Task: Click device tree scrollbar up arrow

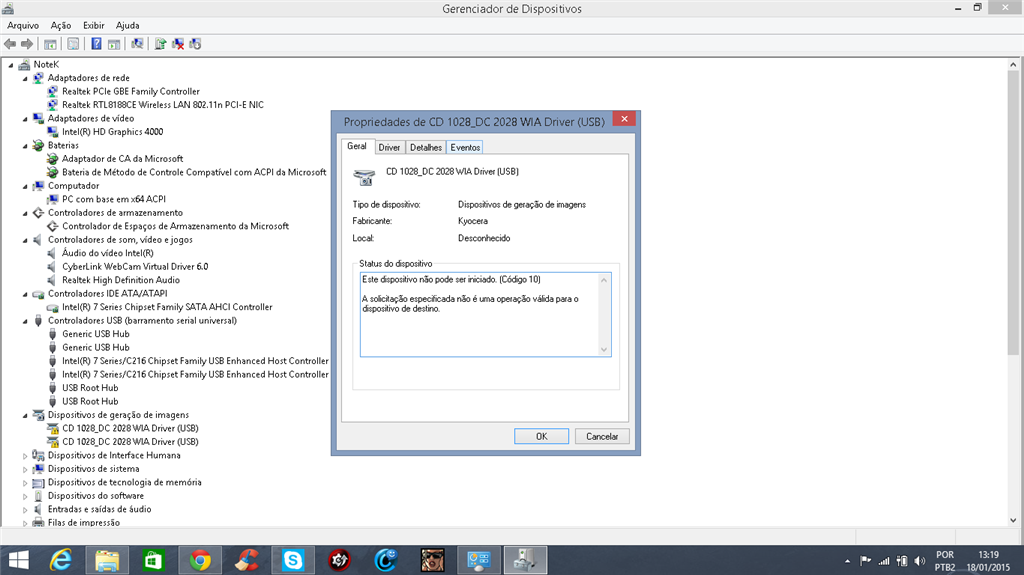Action: (x=1013, y=65)
